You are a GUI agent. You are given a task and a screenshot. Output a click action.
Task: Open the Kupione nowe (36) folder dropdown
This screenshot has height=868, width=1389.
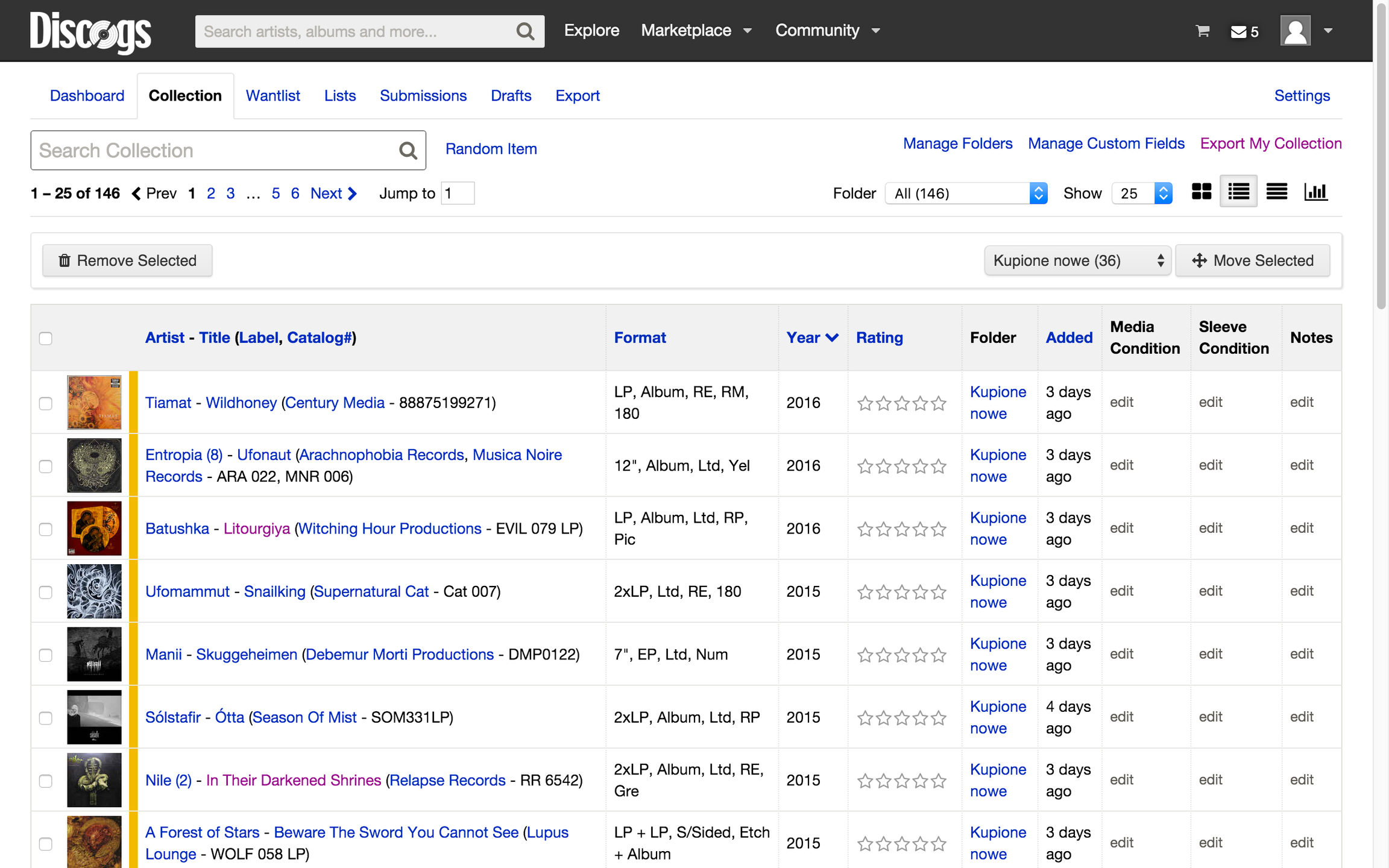click(1077, 260)
